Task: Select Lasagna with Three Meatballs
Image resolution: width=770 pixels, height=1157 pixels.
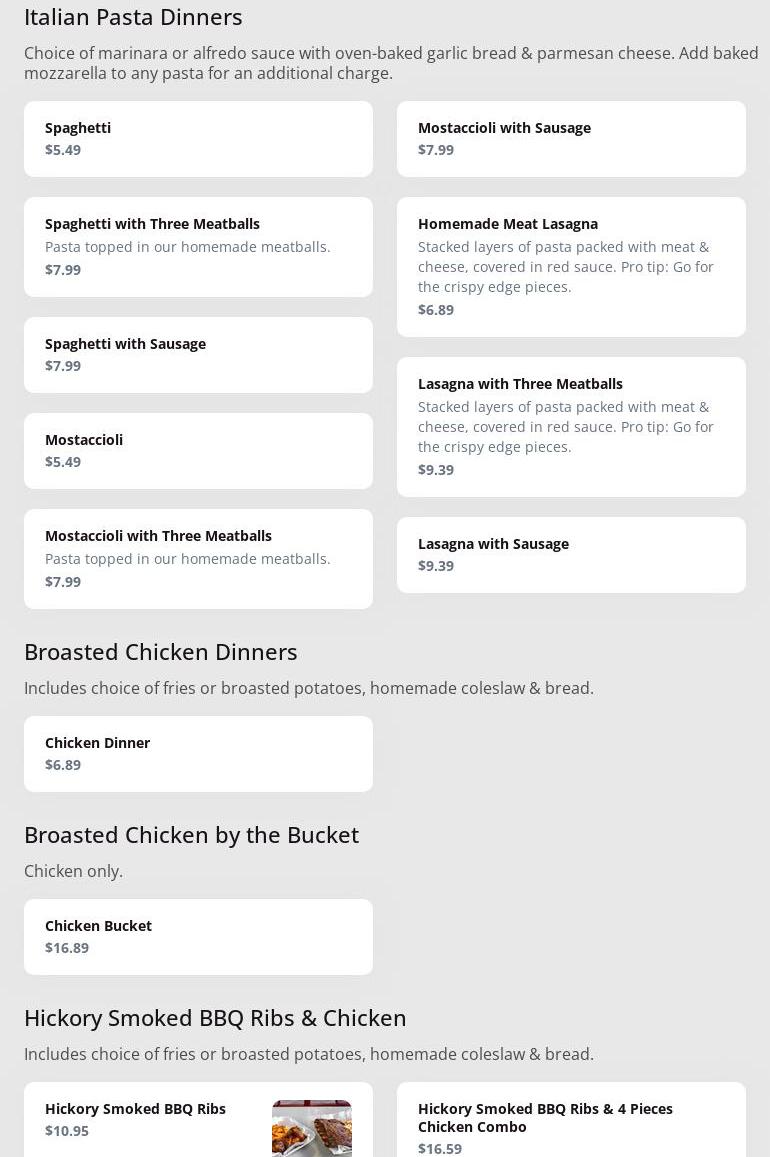Action: 571,426
